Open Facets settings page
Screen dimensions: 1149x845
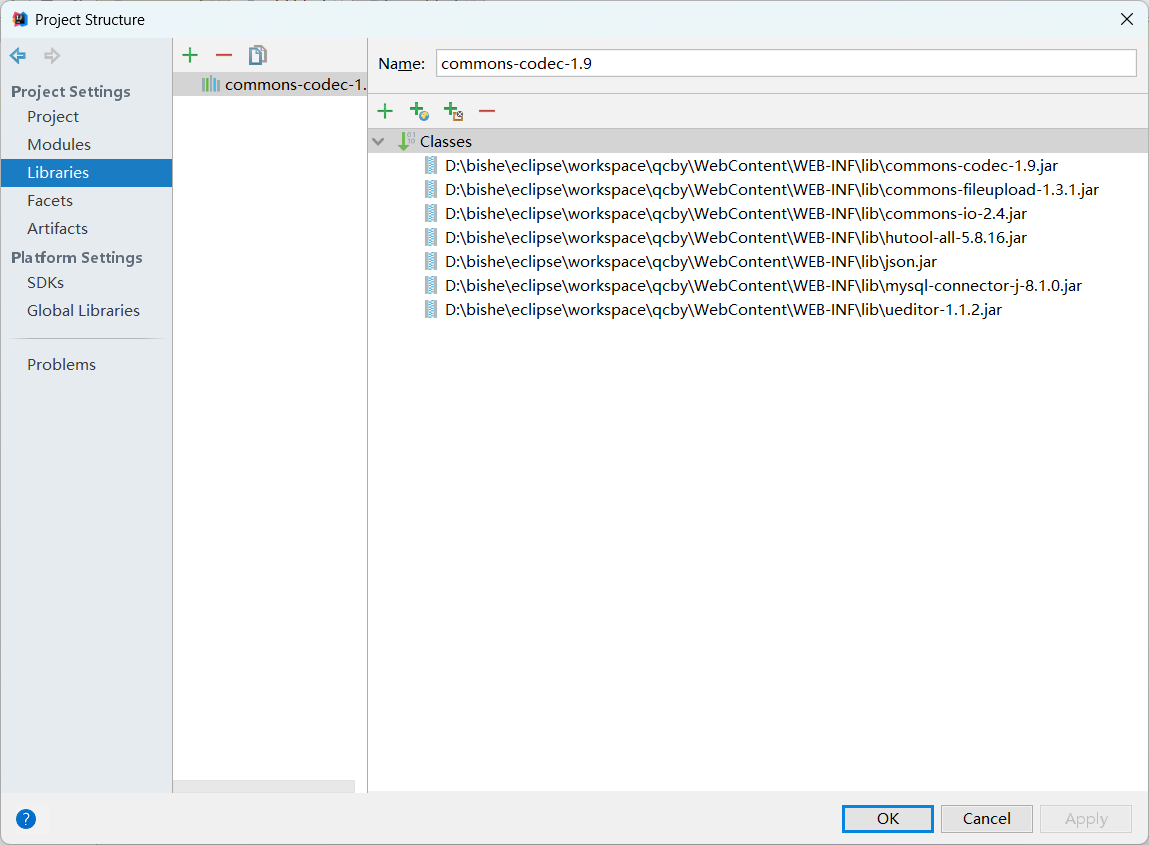[50, 200]
